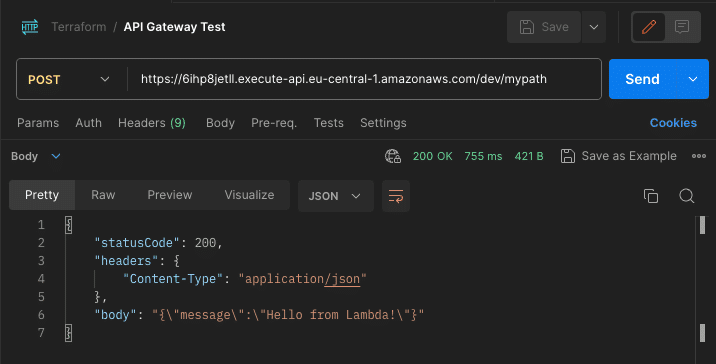Viewport: 716px width, 364px height.
Task: Send the request
Action: click(642, 79)
